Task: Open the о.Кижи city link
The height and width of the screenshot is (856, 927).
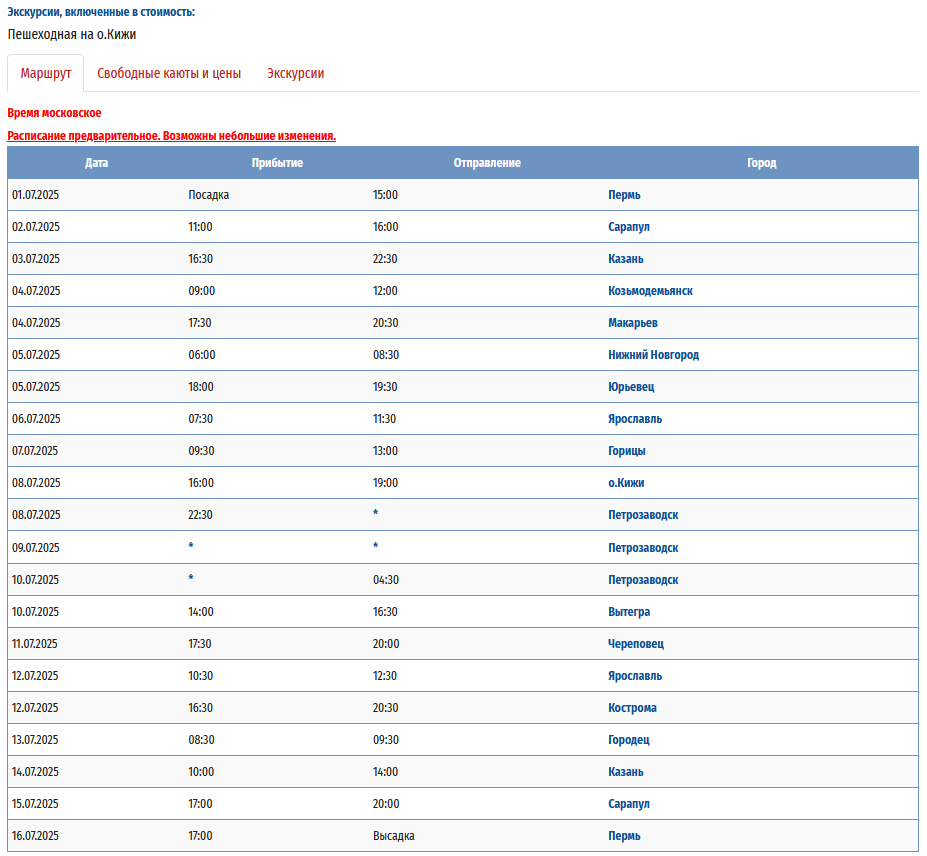Action: pos(626,482)
